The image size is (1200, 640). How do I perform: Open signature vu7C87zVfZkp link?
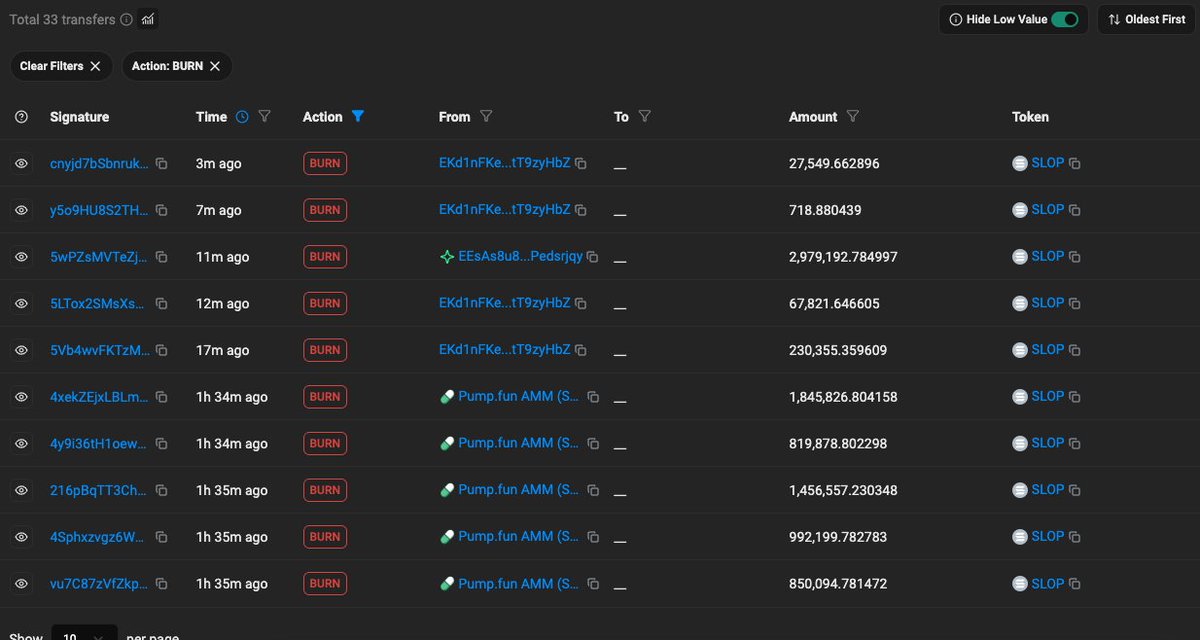99,583
